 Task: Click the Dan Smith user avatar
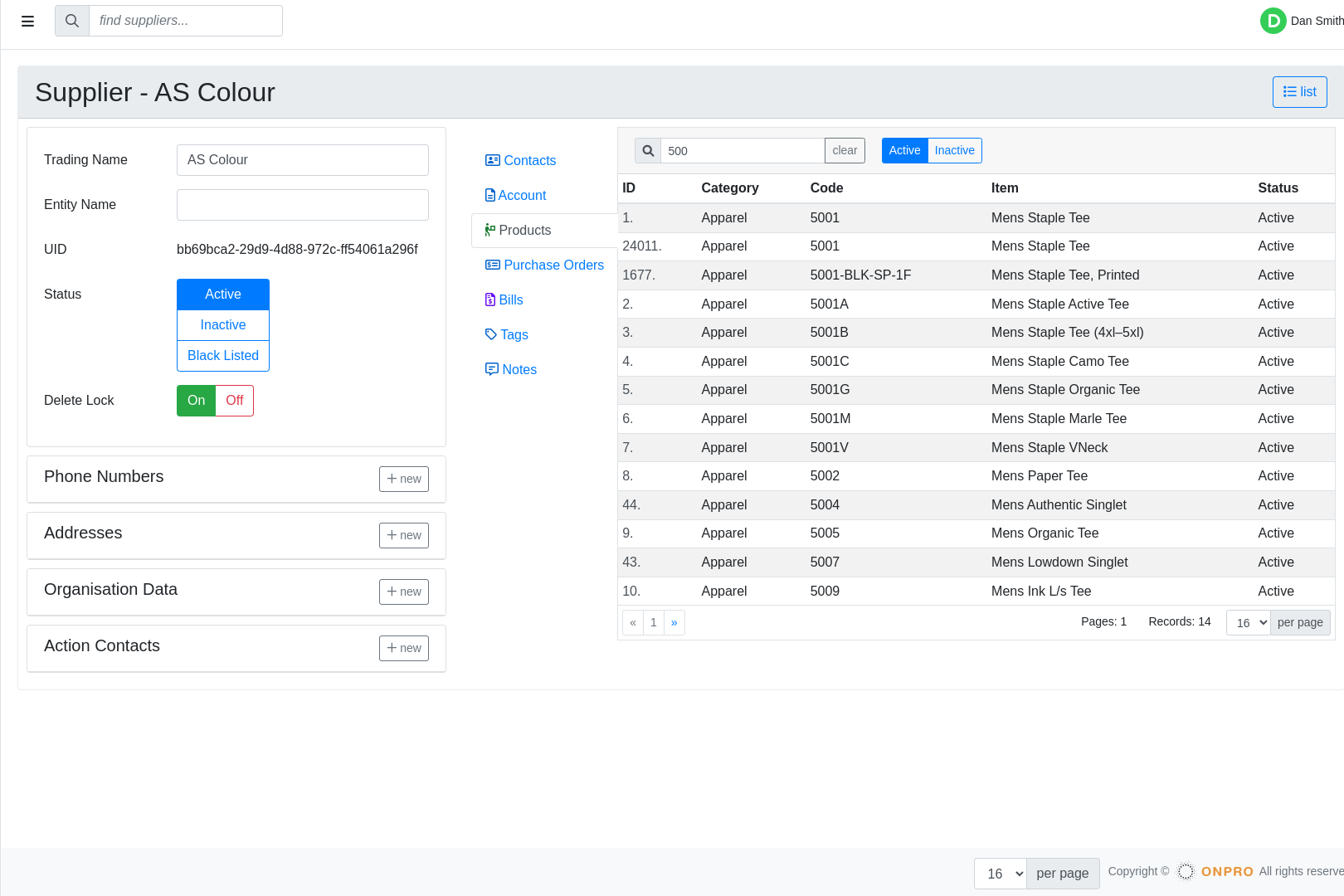tap(1273, 21)
